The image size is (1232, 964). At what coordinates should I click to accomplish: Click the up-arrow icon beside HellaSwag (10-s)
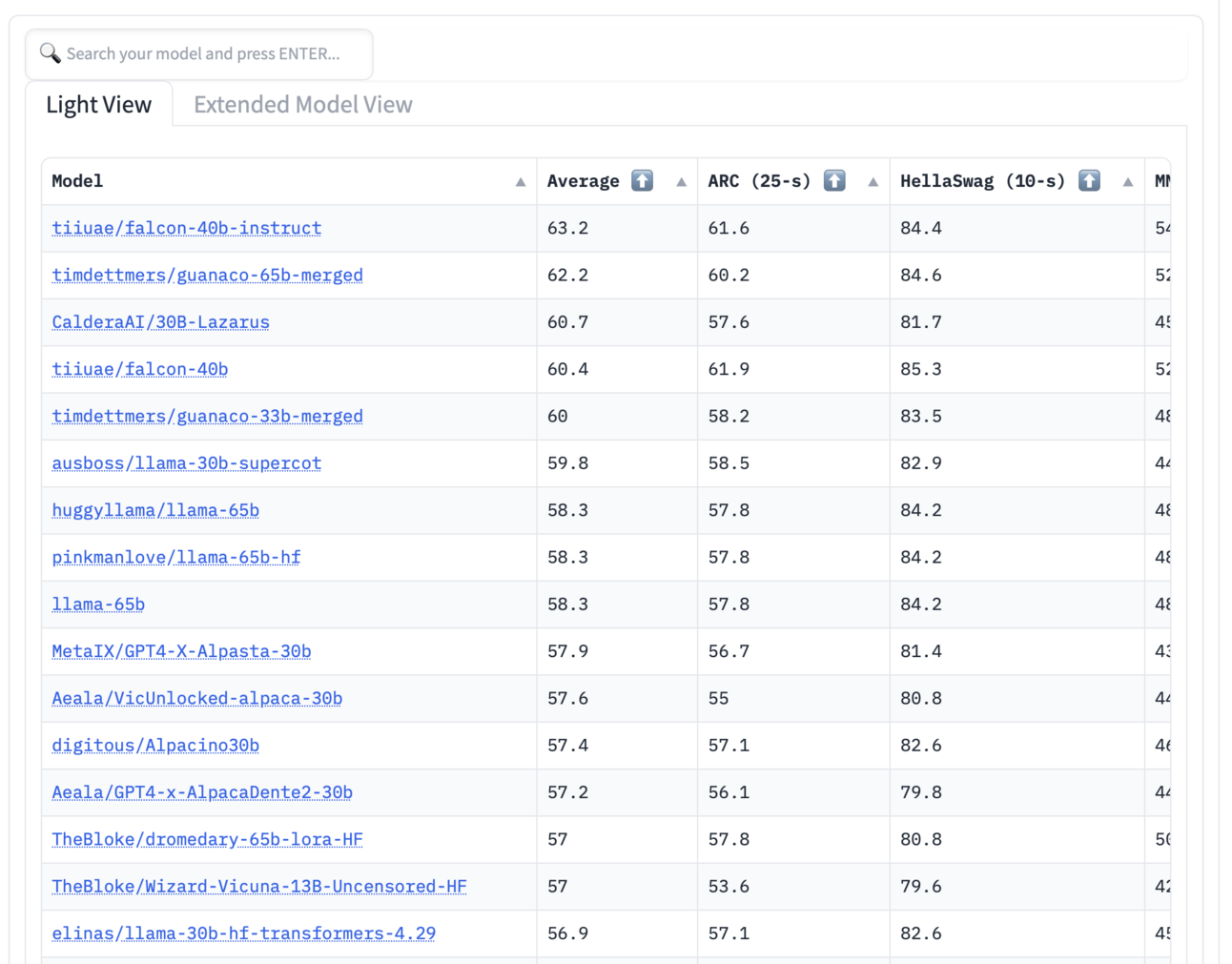[x=1089, y=180]
